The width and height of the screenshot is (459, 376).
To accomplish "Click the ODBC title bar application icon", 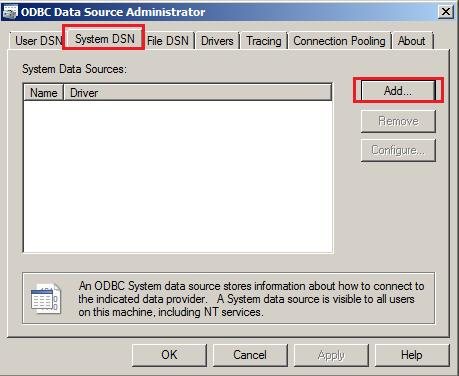I will point(10,12).
